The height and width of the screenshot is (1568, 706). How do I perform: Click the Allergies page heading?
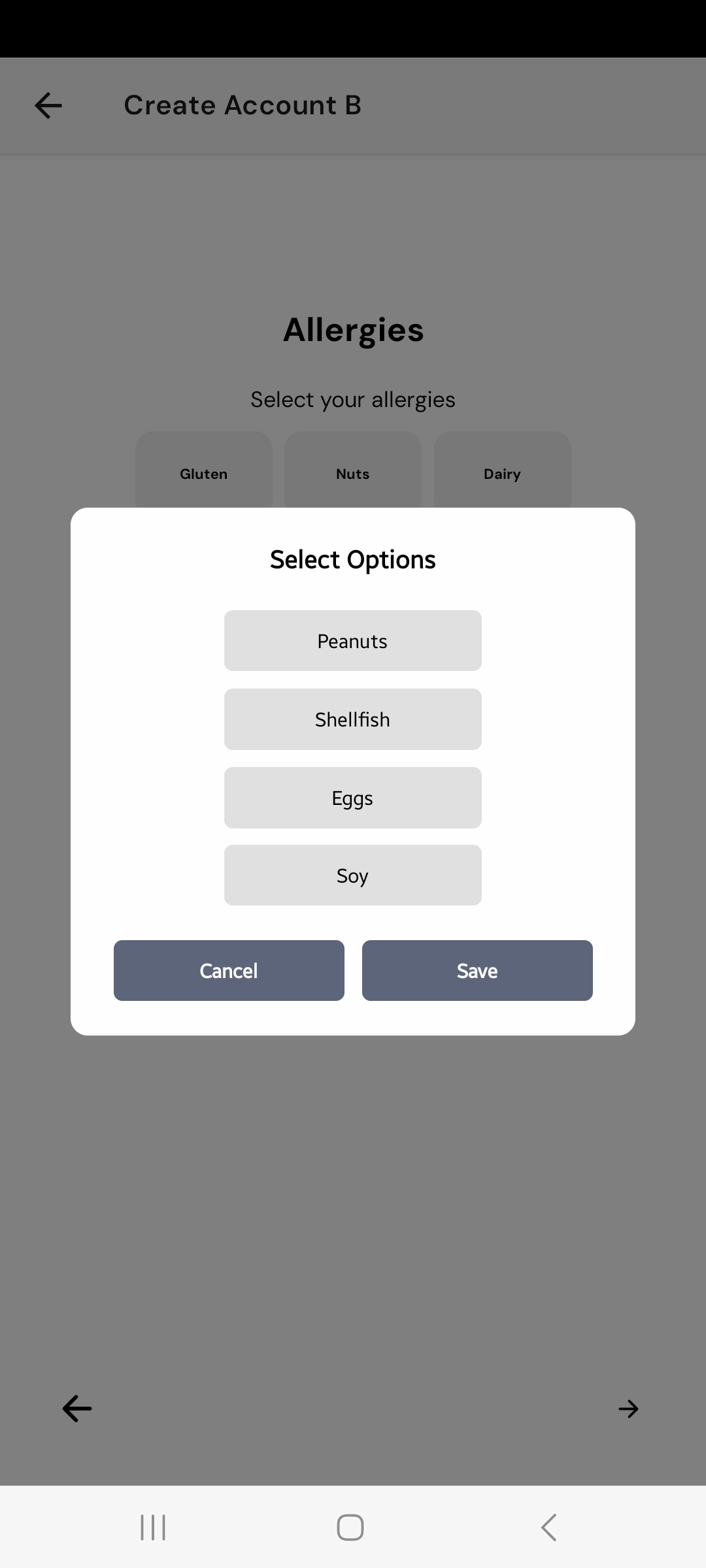353,330
